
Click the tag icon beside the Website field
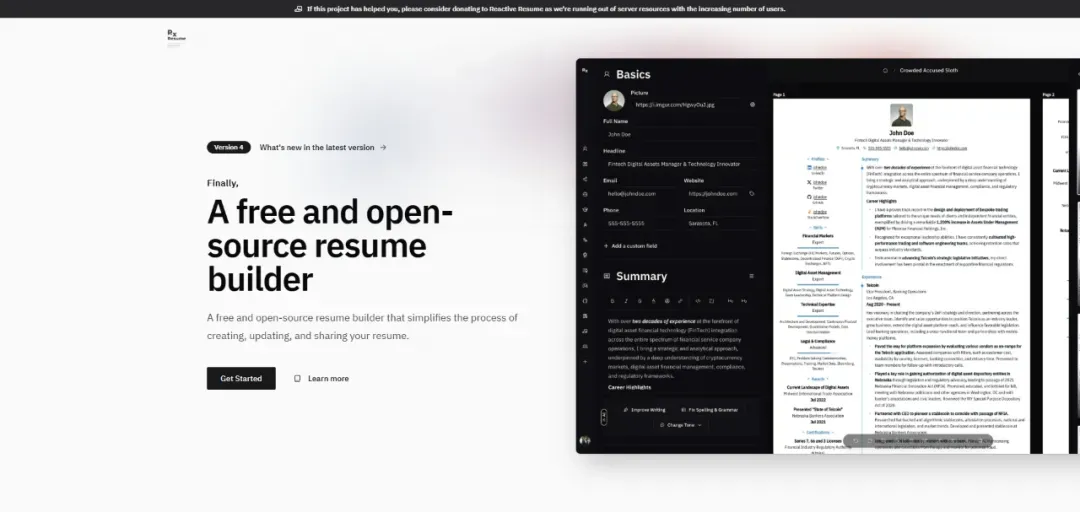(x=752, y=193)
